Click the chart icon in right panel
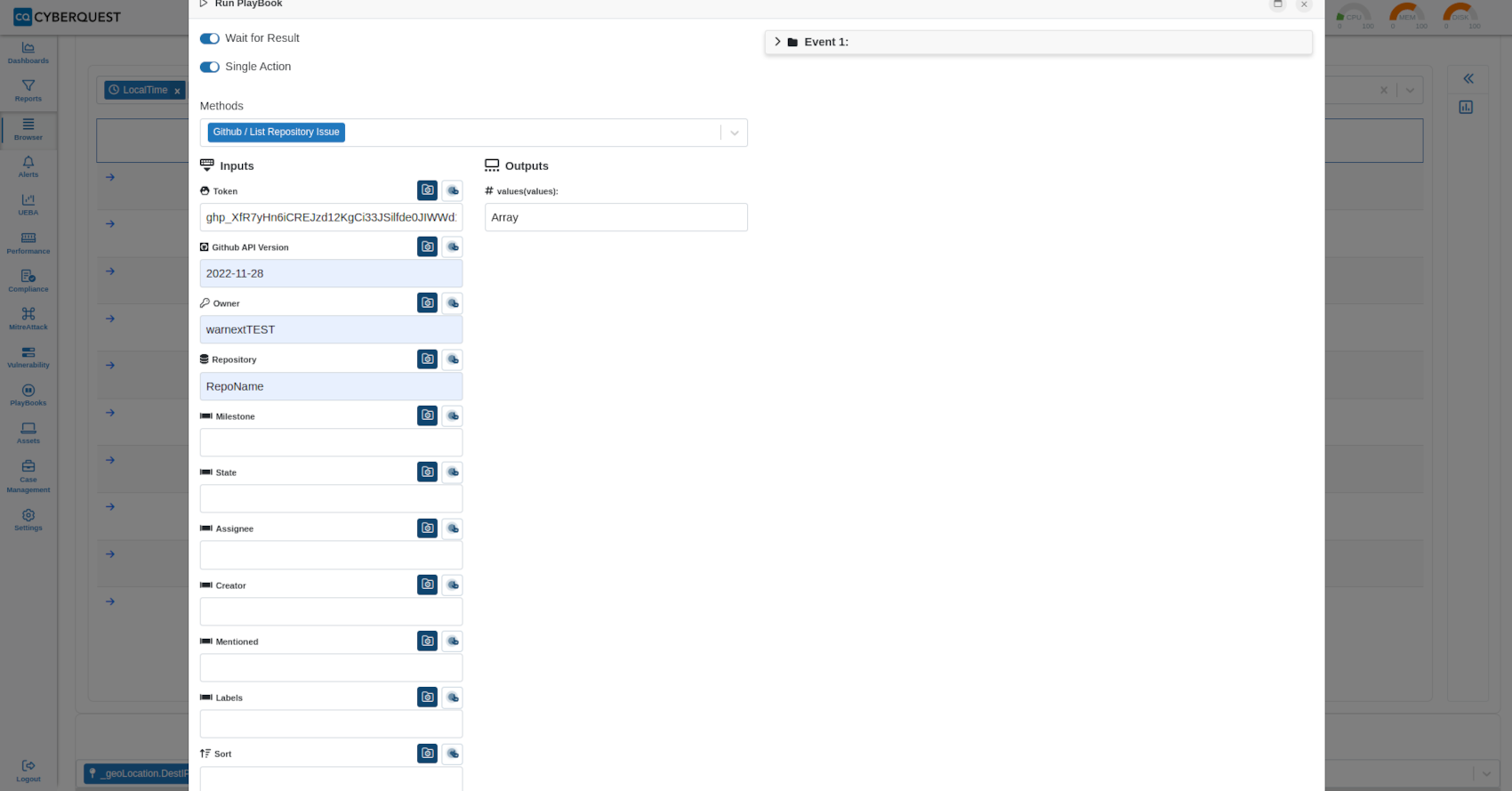1512x791 pixels. pyautogui.click(x=1466, y=107)
